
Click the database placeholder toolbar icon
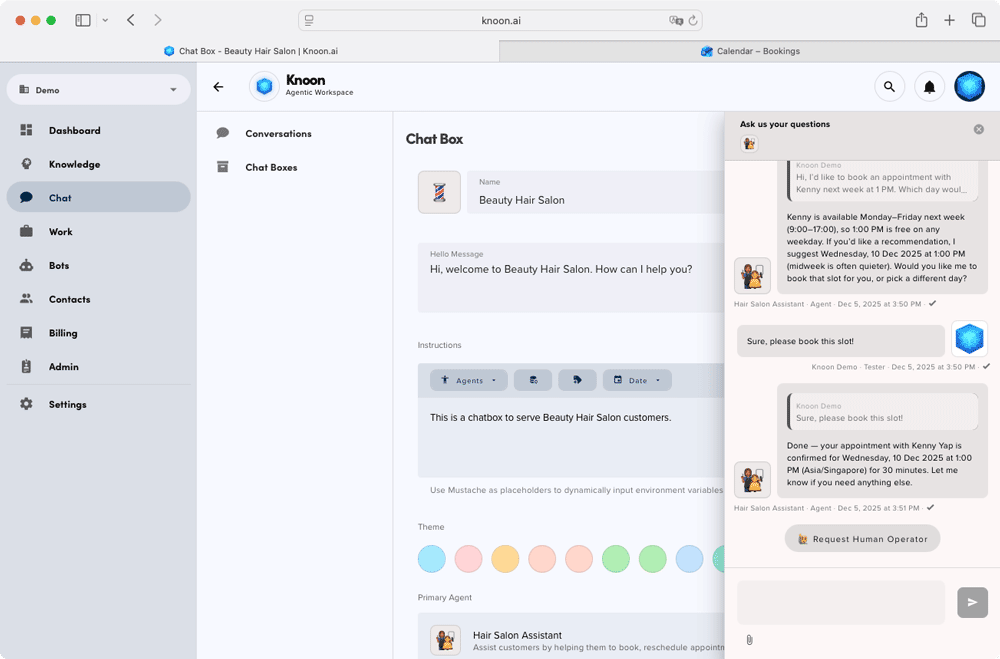533,380
